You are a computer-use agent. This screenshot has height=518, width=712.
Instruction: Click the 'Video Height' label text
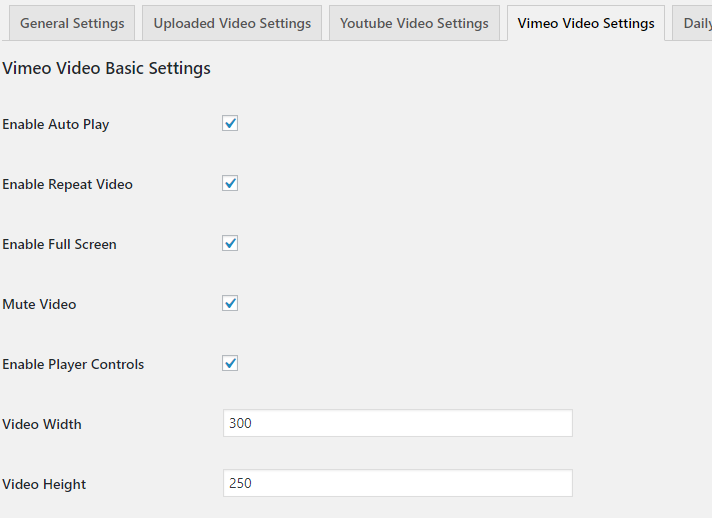tap(44, 485)
